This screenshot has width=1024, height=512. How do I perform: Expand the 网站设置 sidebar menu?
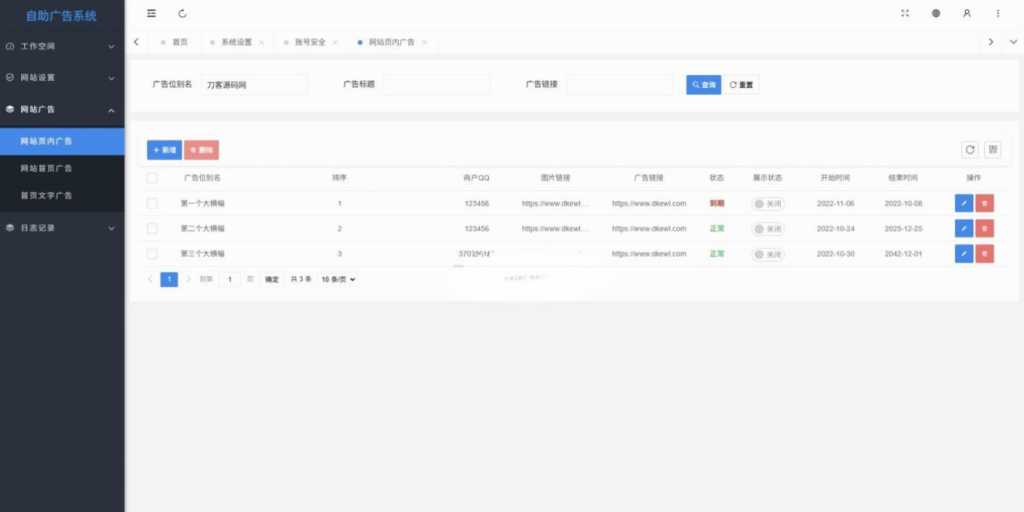(62, 78)
